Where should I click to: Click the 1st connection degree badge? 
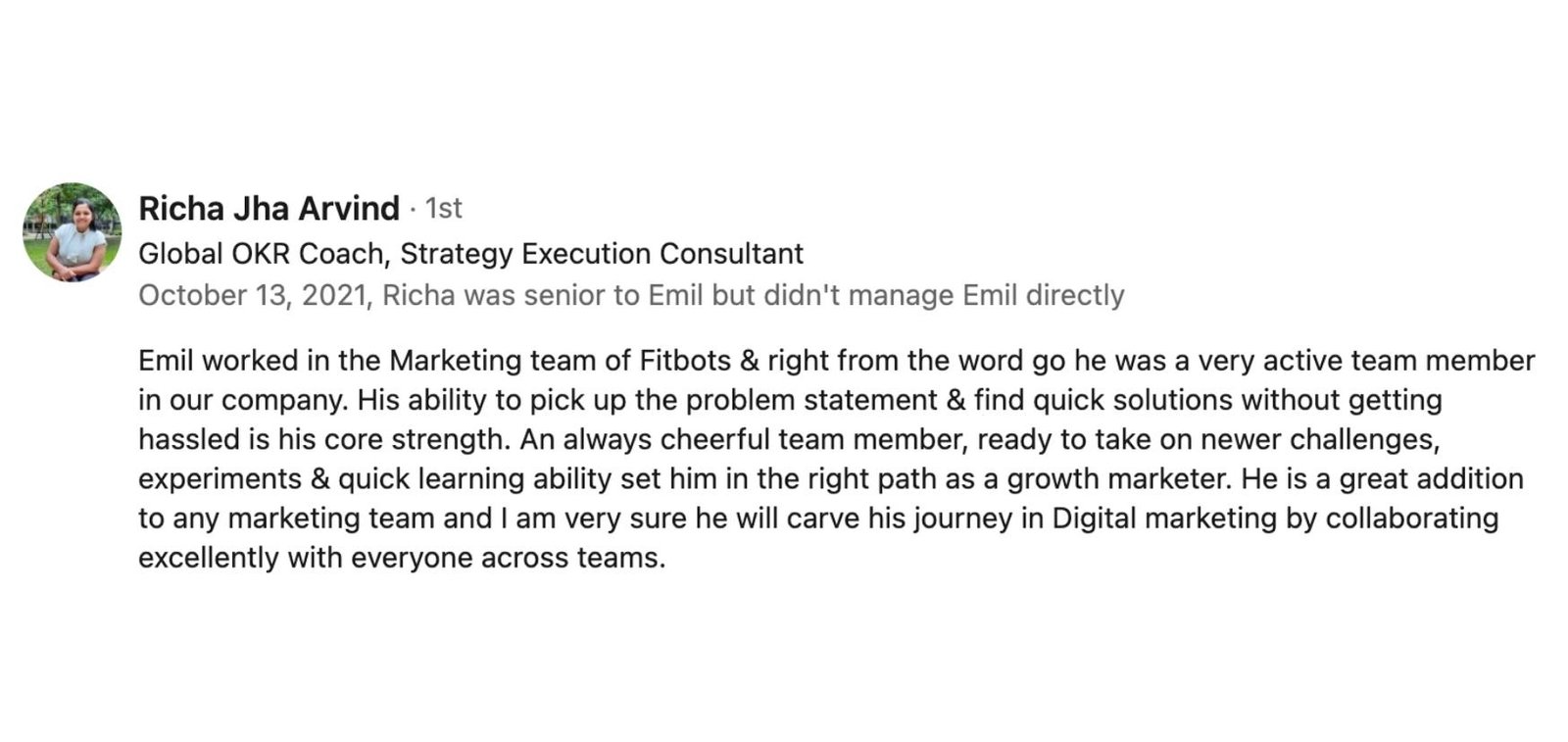443,209
